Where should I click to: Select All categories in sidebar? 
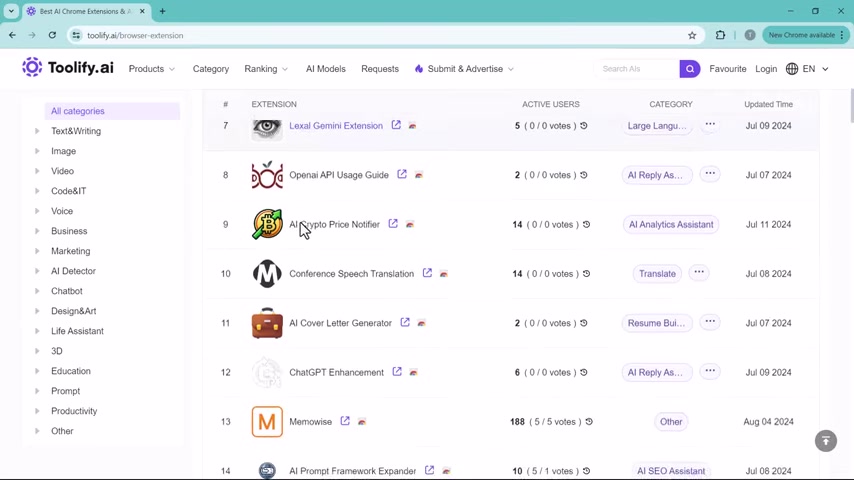coord(112,111)
